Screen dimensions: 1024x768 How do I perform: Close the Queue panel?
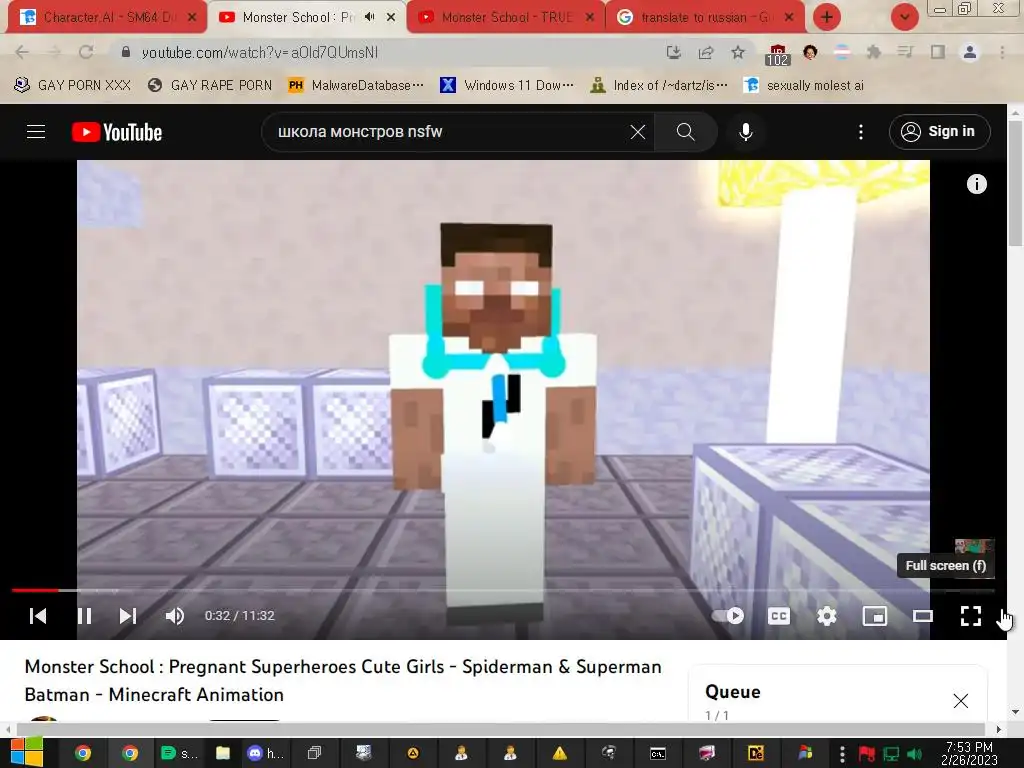(x=961, y=701)
